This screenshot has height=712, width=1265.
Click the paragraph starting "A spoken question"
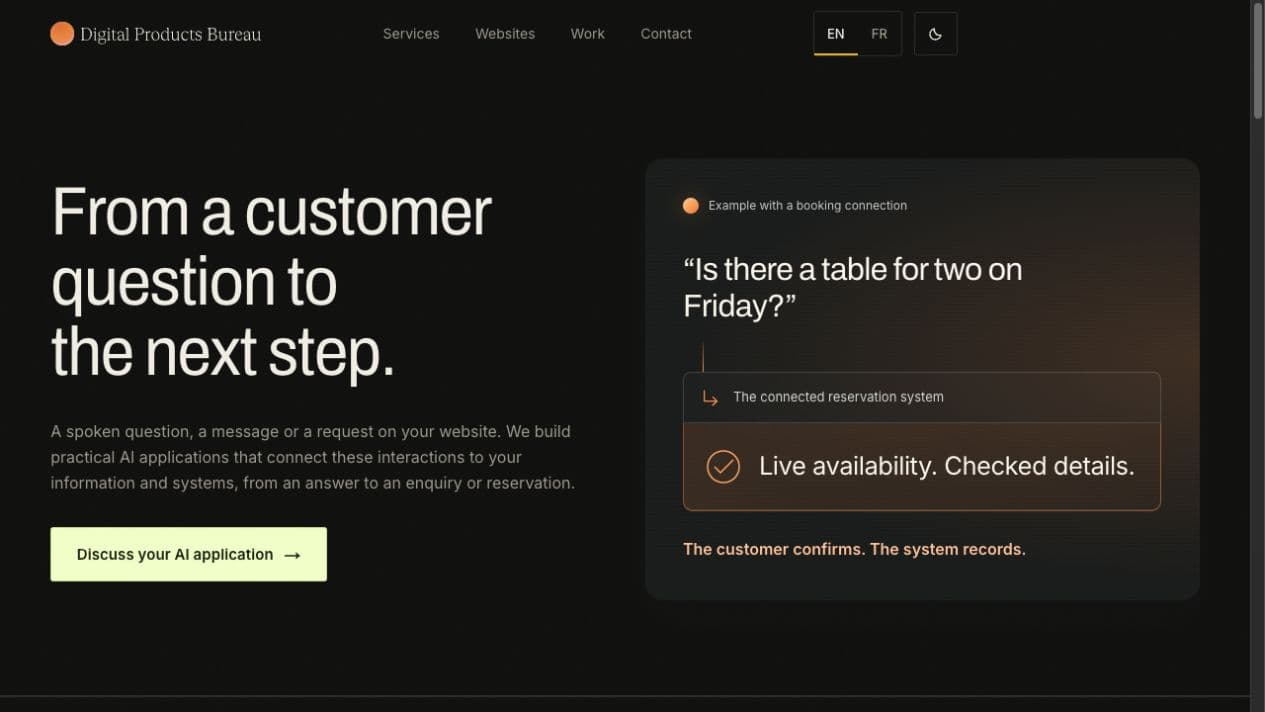click(313, 457)
